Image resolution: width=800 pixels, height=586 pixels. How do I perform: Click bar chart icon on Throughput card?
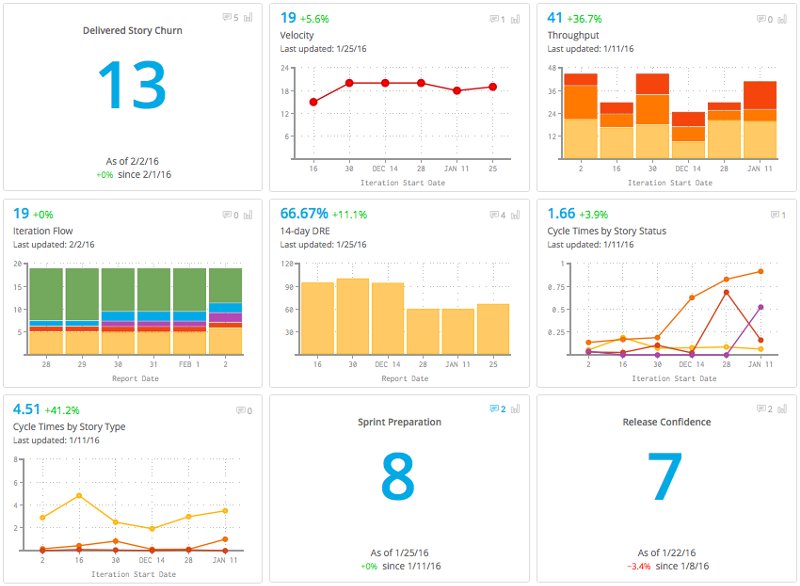click(783, 19)
